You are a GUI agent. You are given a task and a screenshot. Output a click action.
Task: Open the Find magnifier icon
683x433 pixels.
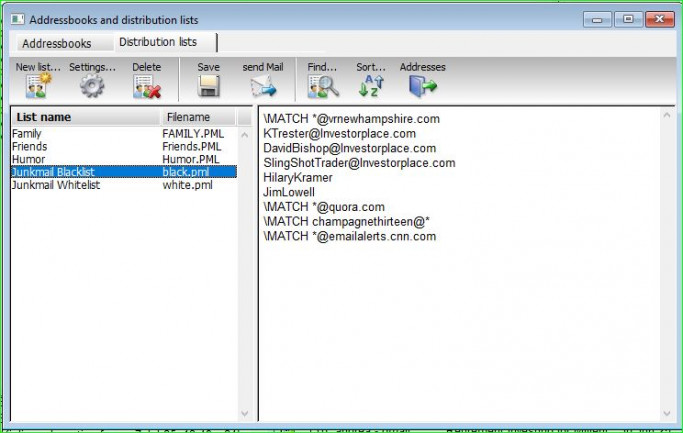pos(322,86)
